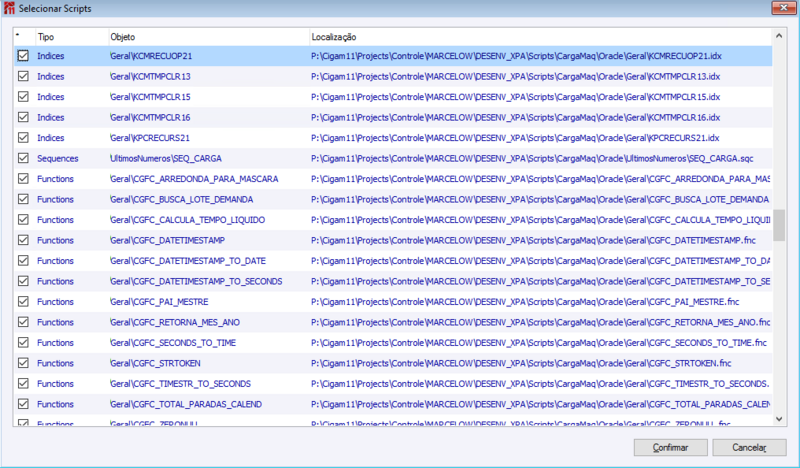
Task: Select object Geral\KCMTMPCLR16
Action: click(x=150, y=117)
